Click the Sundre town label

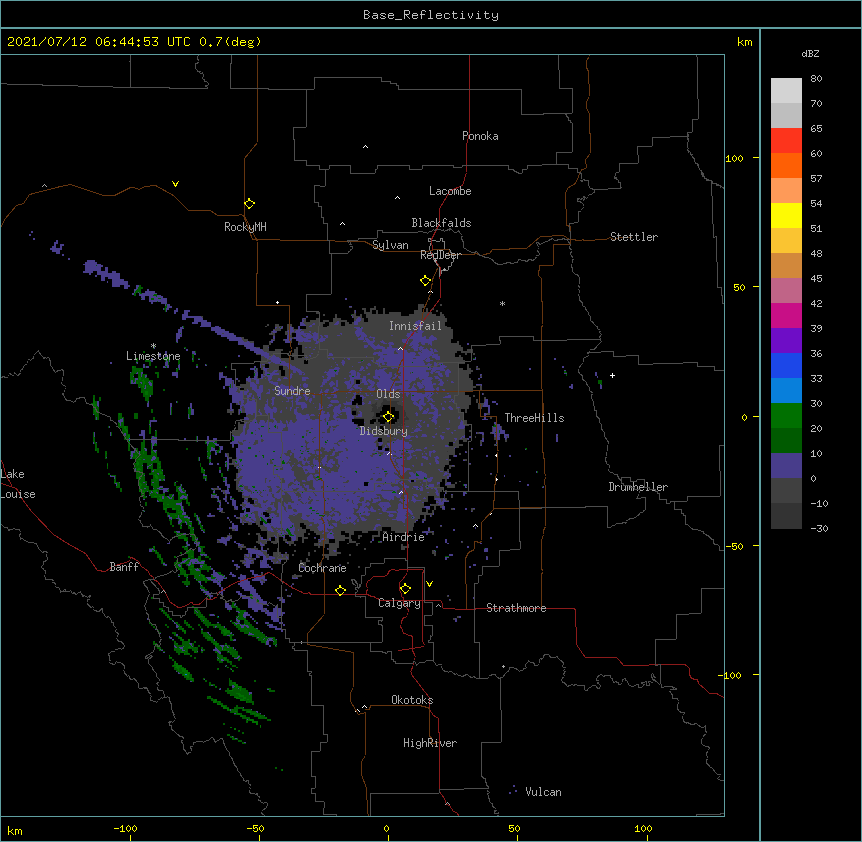point(292,391)
